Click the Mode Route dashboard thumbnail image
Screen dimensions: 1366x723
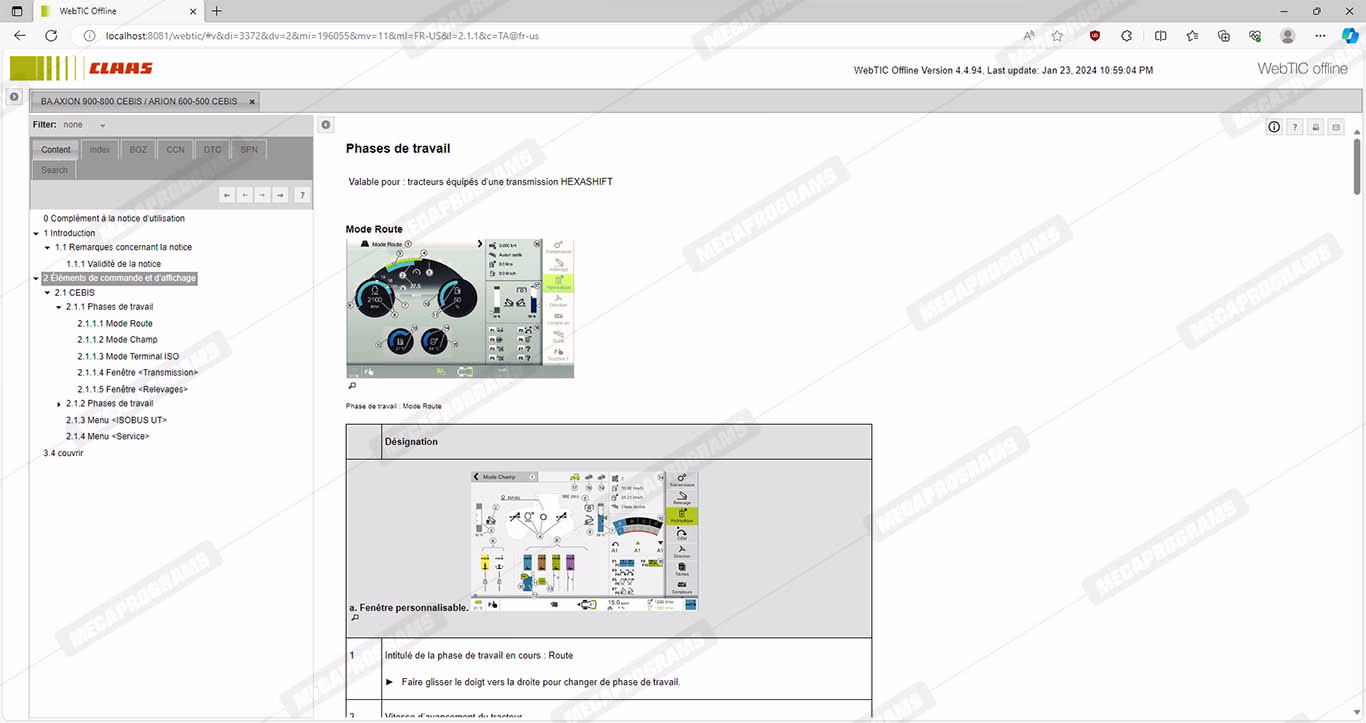click(x=459, y=308)
